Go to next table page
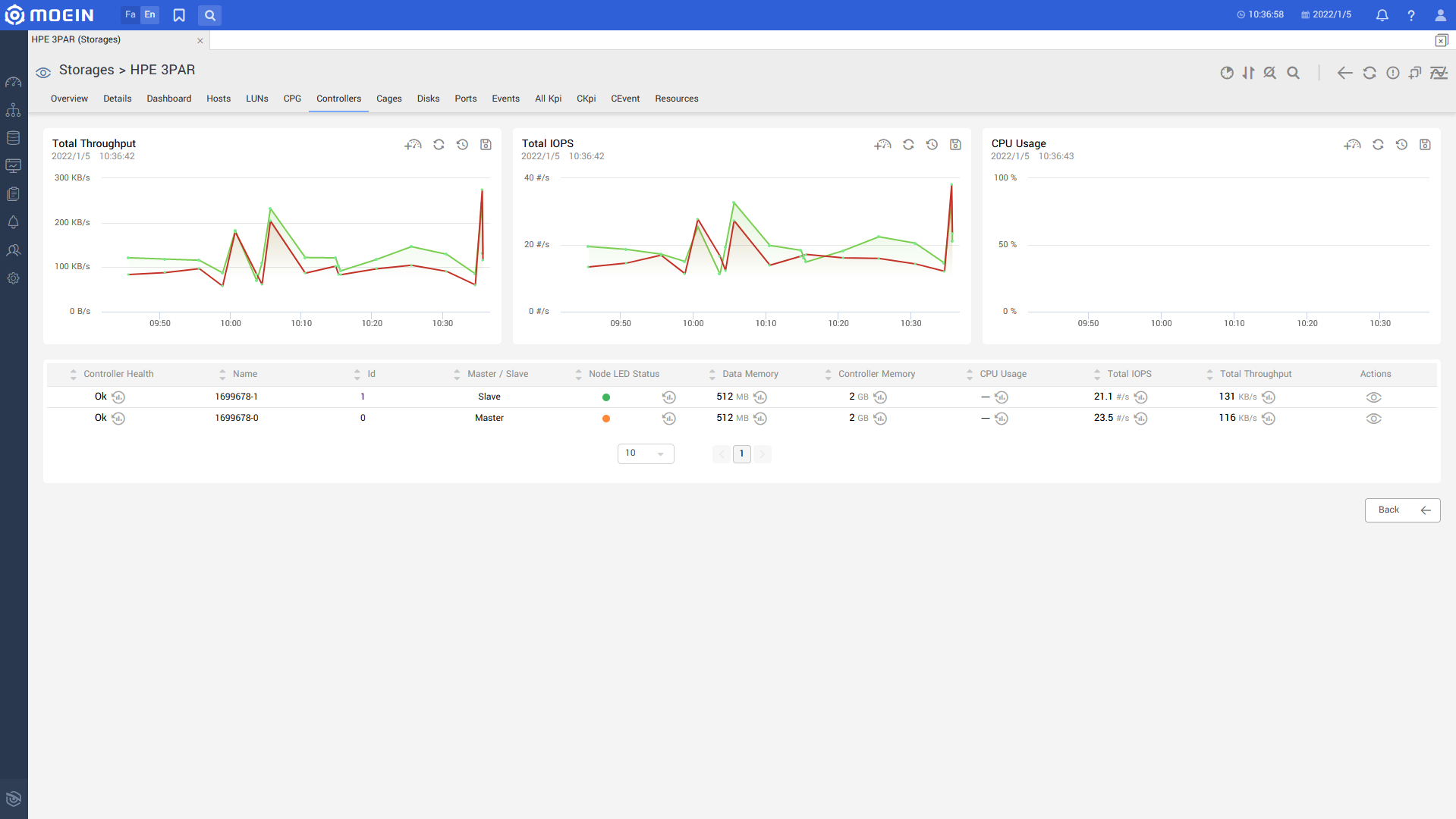This screenshot has width=1456, height=819. (x=763, y=454)
